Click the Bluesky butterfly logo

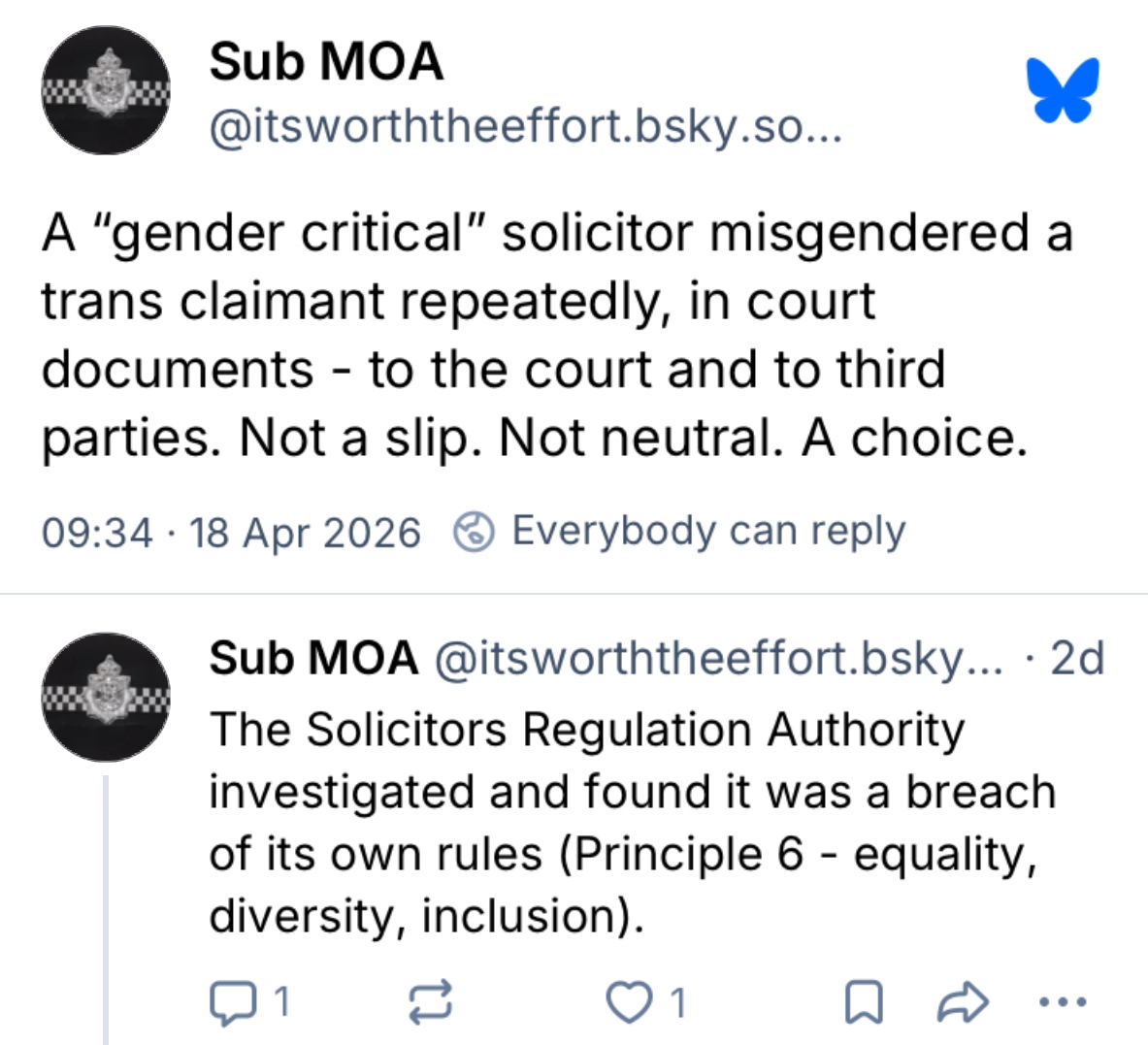[x=1064, y=90]
